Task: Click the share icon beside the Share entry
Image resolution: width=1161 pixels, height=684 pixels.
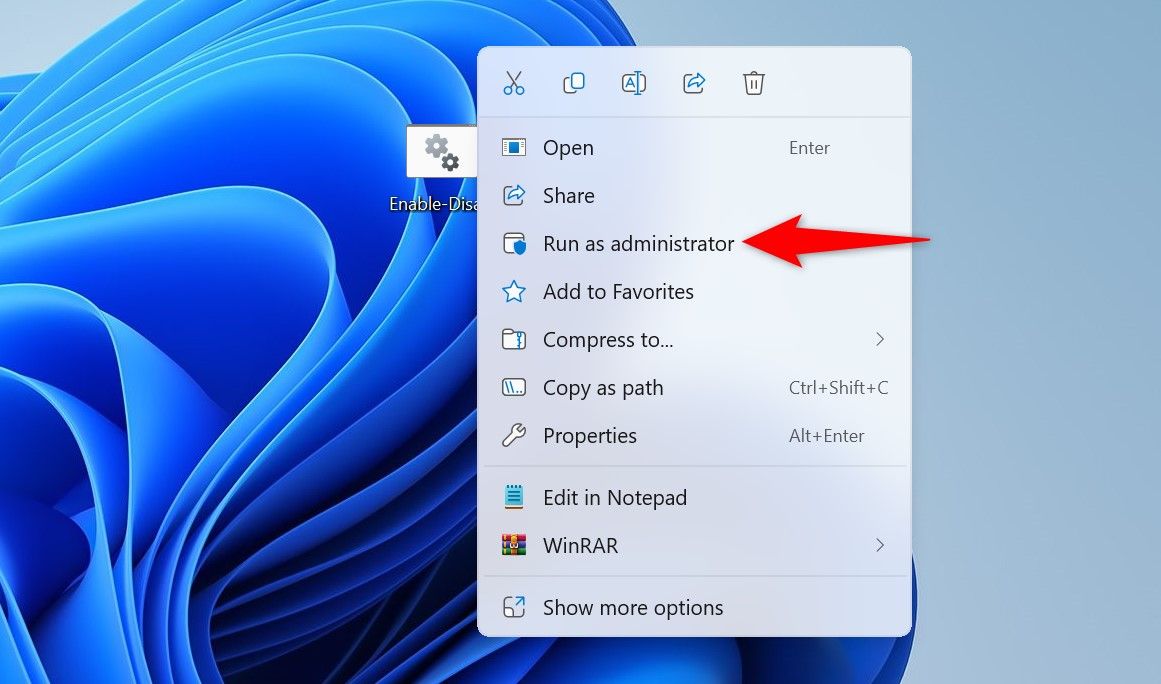Action: [x=514, y=195]
